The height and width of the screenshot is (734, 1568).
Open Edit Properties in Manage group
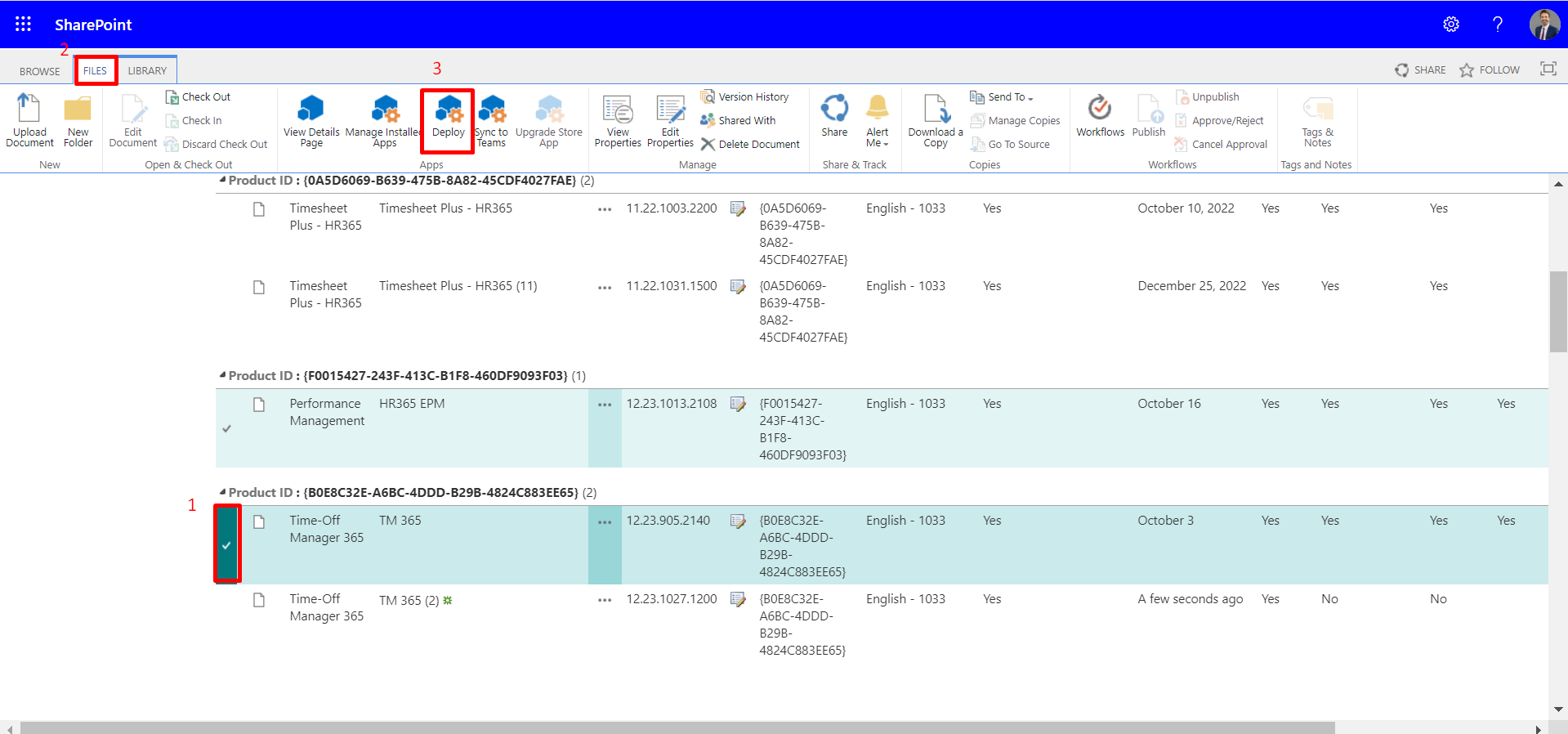click(x=670, y=120)
